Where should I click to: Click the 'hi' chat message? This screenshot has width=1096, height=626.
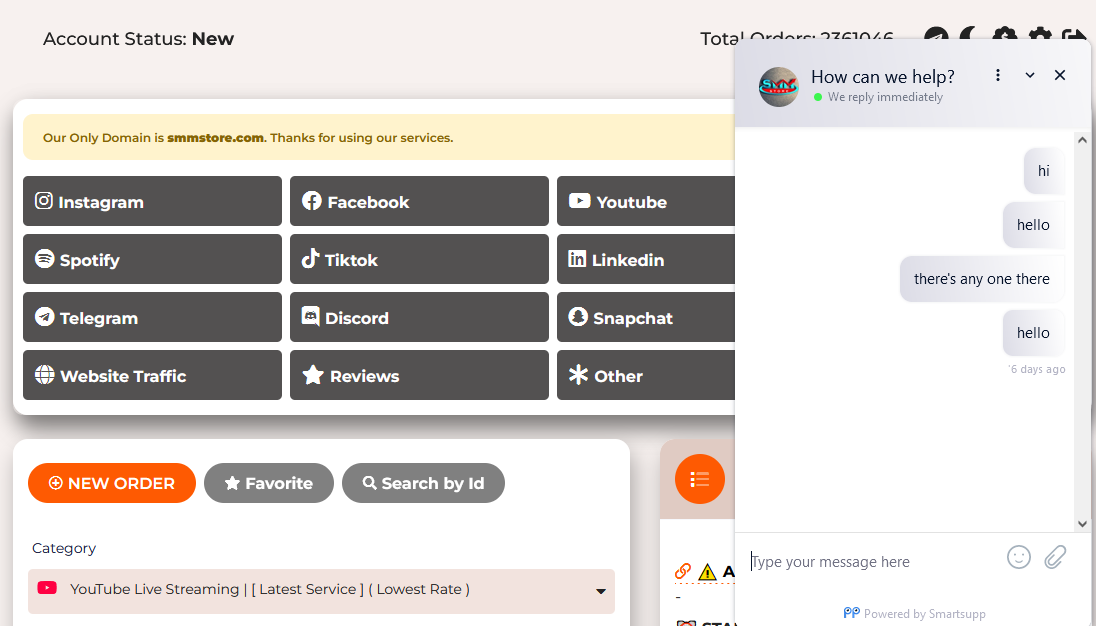coord(1044,170)
